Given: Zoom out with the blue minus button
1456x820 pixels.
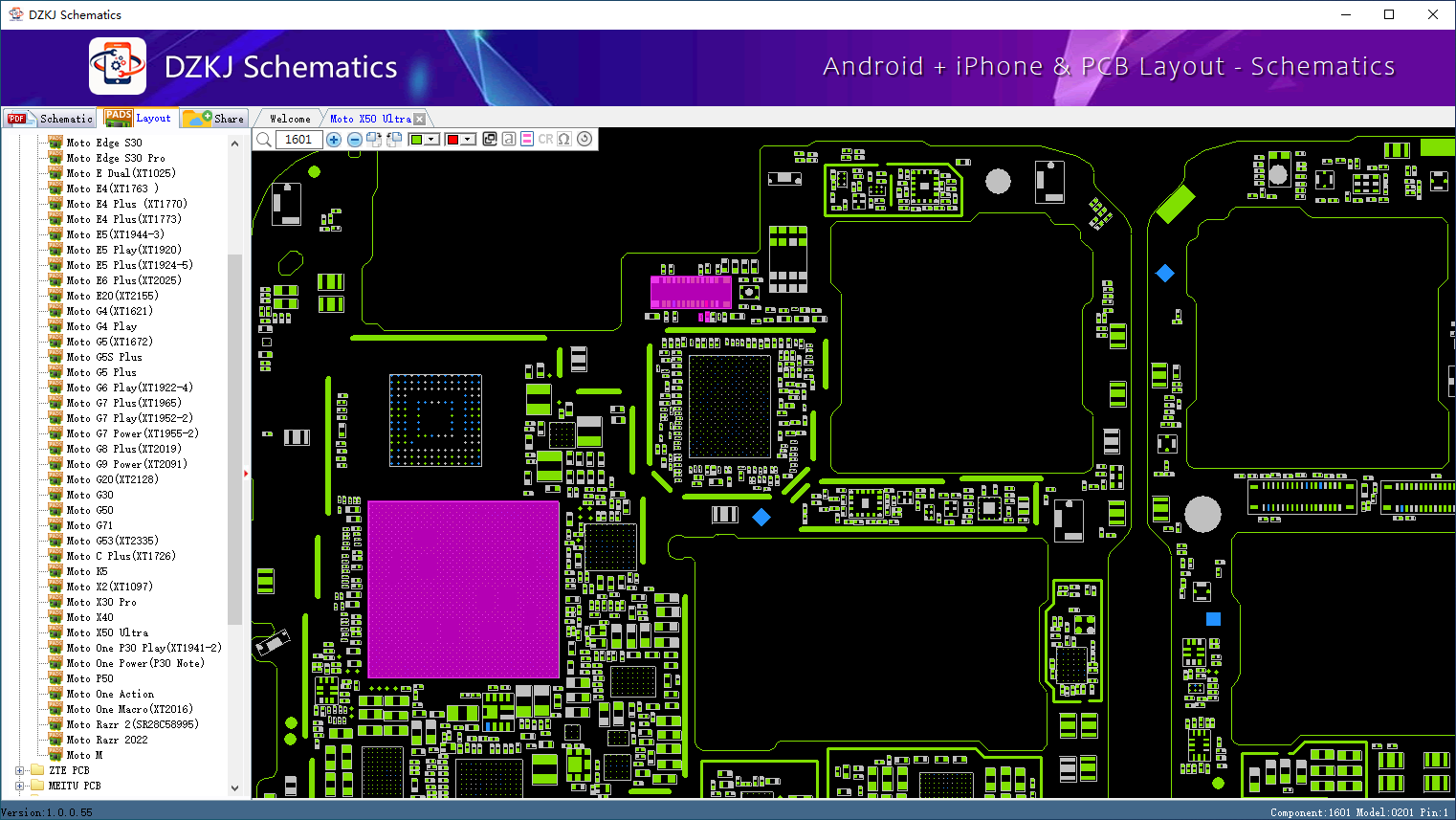Looking at the screenshot, I should click(x=355, y=140).
